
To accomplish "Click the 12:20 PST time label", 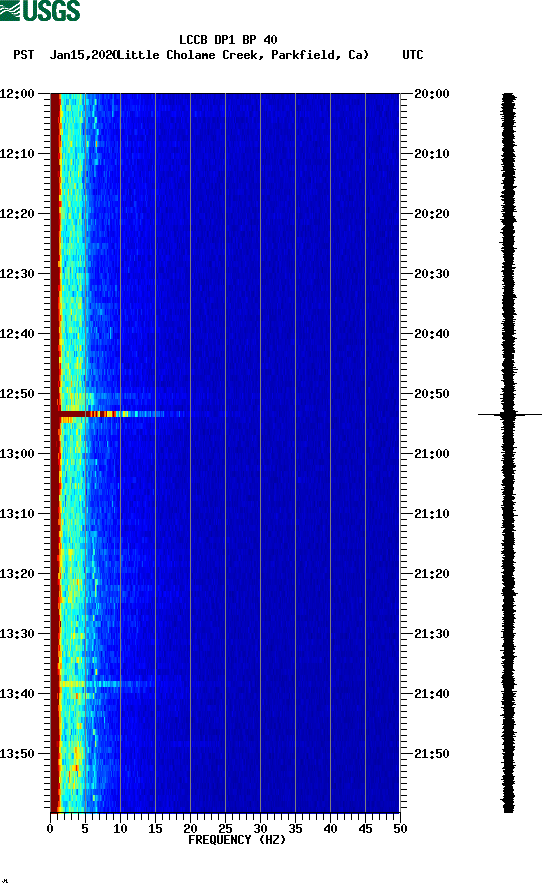I will pyautogui.click(x=17, y=214).
